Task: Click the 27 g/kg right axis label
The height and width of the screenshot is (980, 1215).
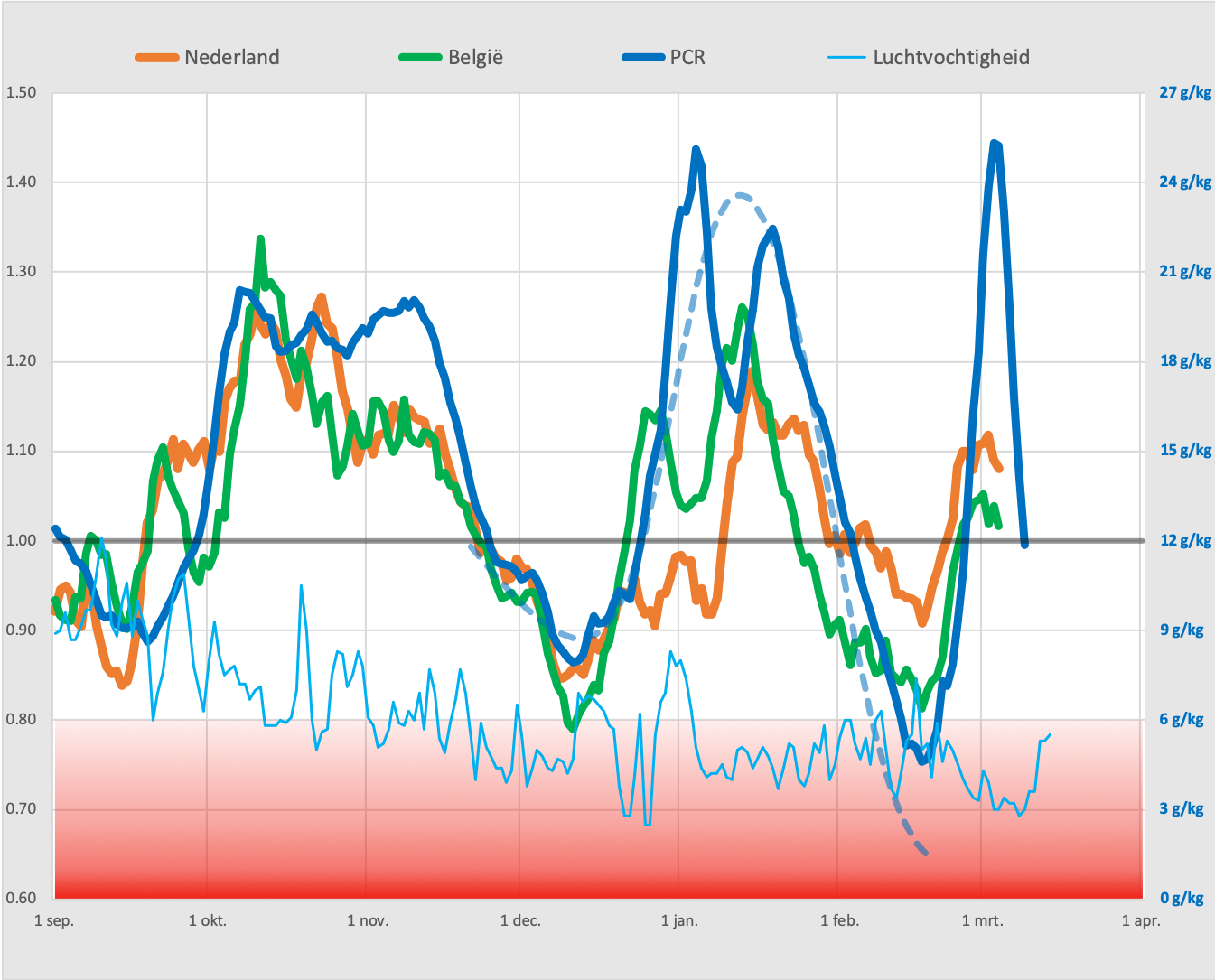Action: 1185,92
